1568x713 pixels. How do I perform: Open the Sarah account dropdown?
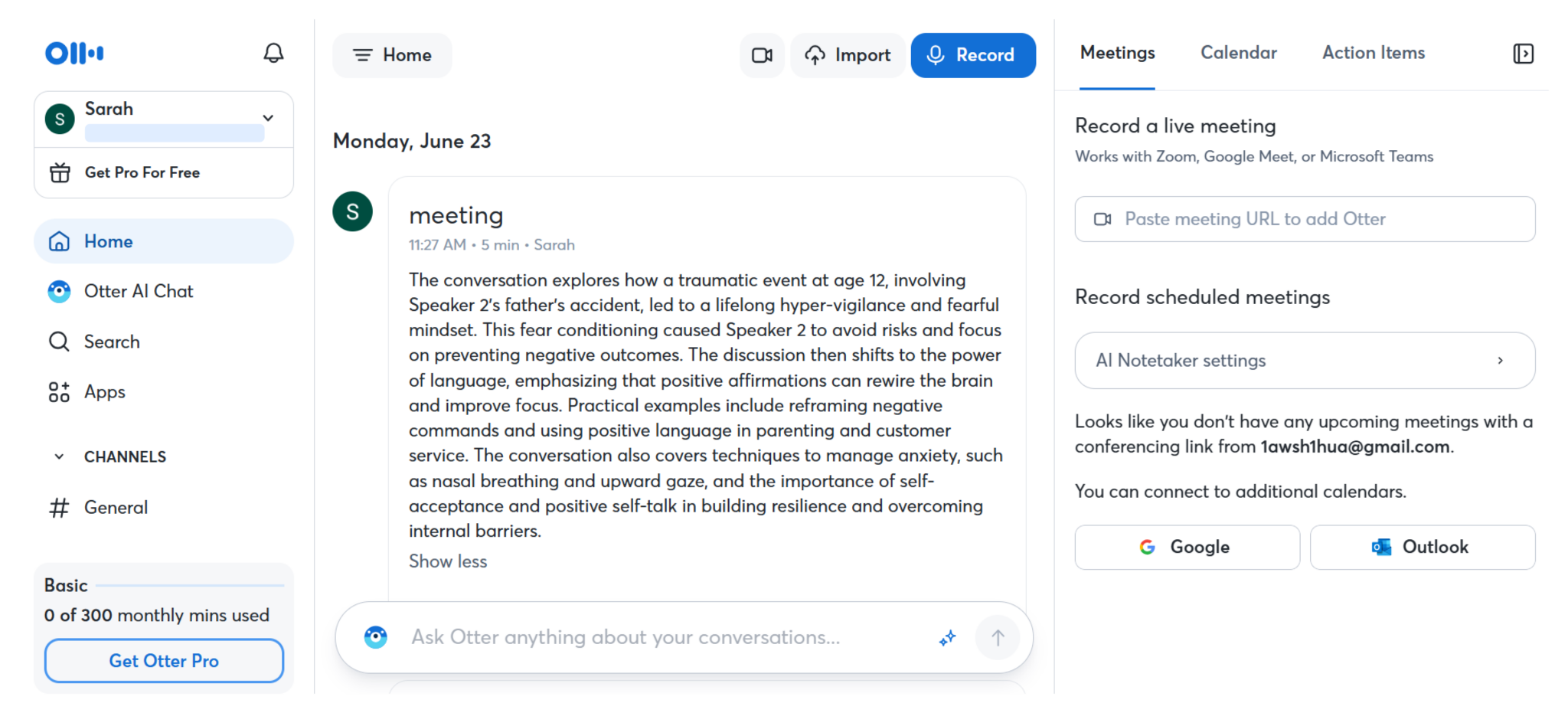267,118
